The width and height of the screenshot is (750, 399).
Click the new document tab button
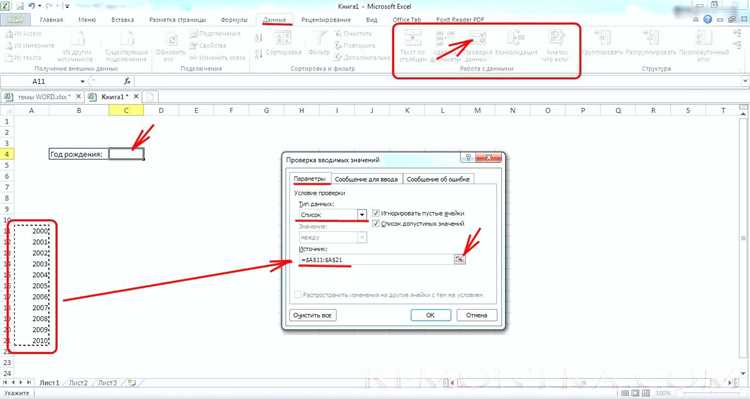click(x=150, y=97)
